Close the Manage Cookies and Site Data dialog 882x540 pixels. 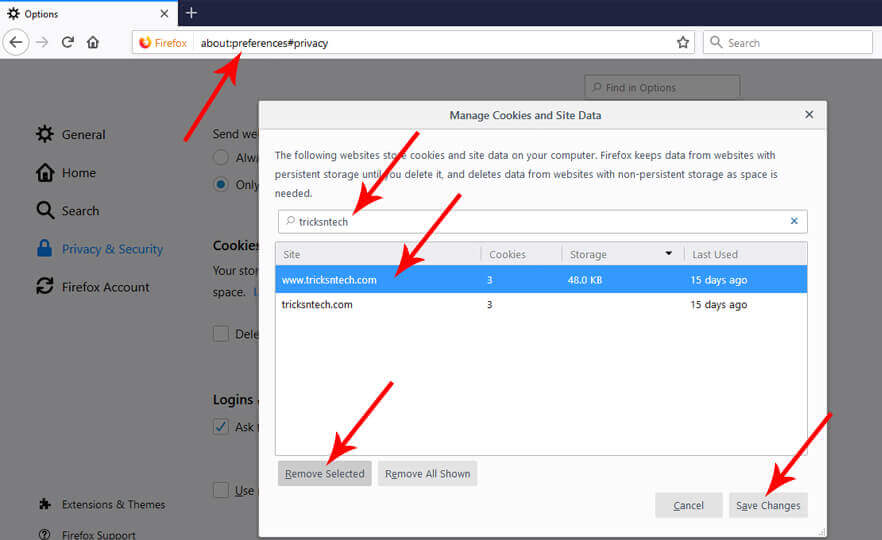tap(809, 115)
